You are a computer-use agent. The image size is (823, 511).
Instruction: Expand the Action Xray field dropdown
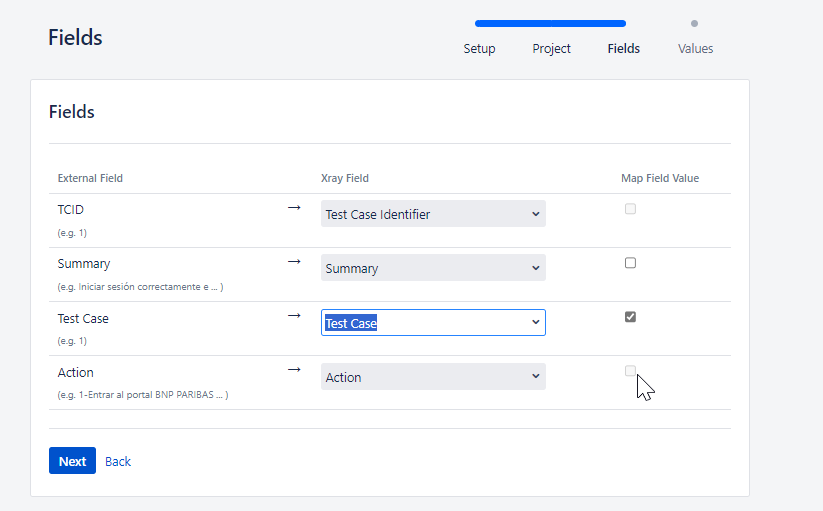433,377
